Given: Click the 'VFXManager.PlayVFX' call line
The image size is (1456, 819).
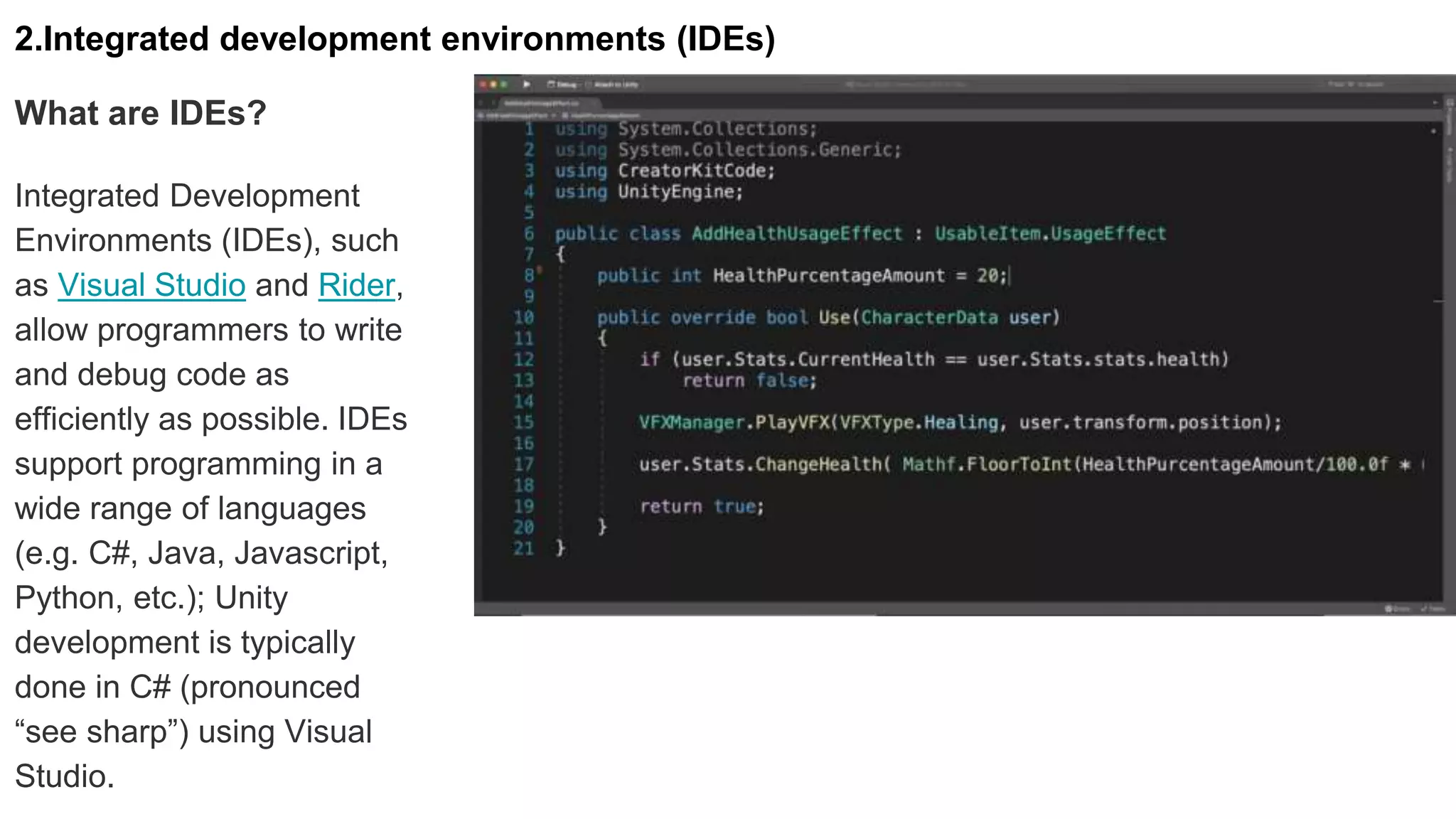Looking at the screenshot, I should pos(960,422).
